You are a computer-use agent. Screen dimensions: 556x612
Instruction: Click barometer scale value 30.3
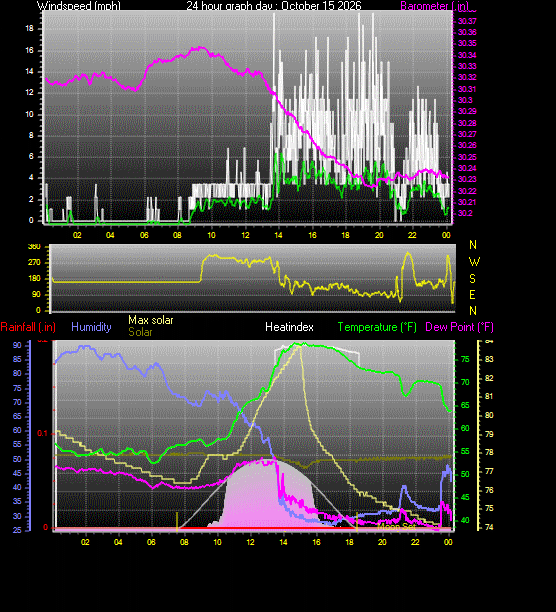coord(465,100)
